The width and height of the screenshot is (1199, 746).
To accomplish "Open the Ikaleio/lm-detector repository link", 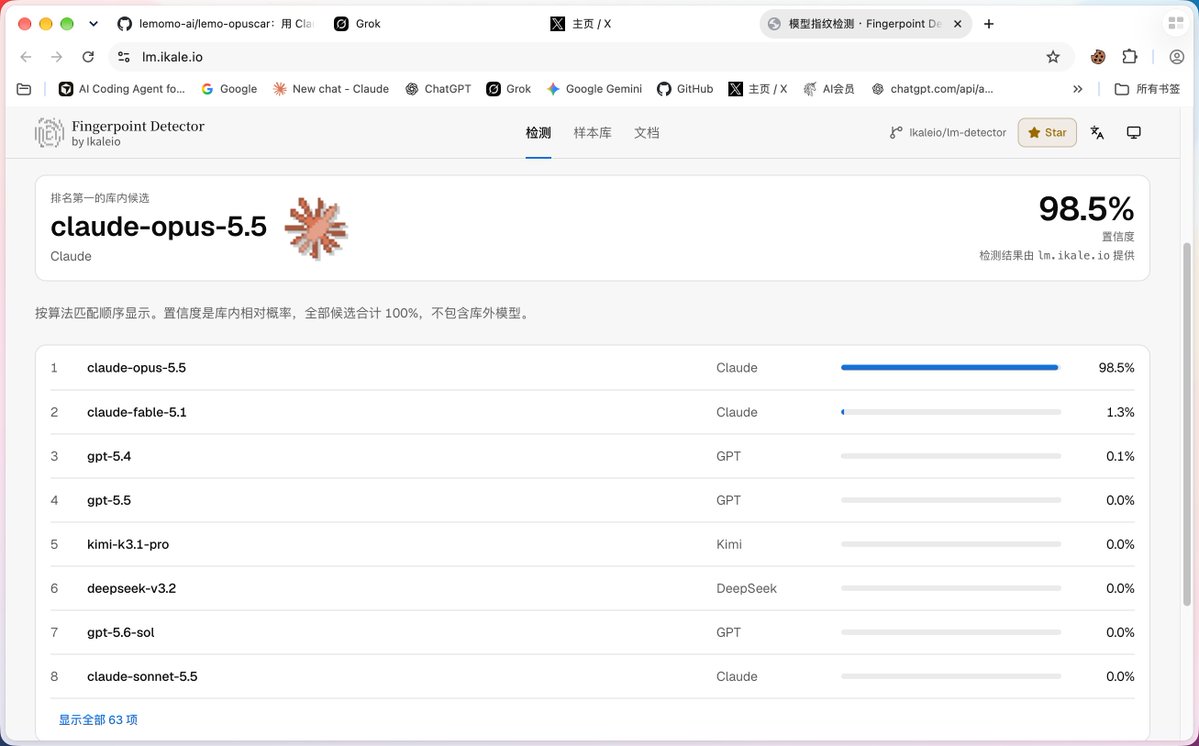I will pyautogui.click(x=948, y=133).
